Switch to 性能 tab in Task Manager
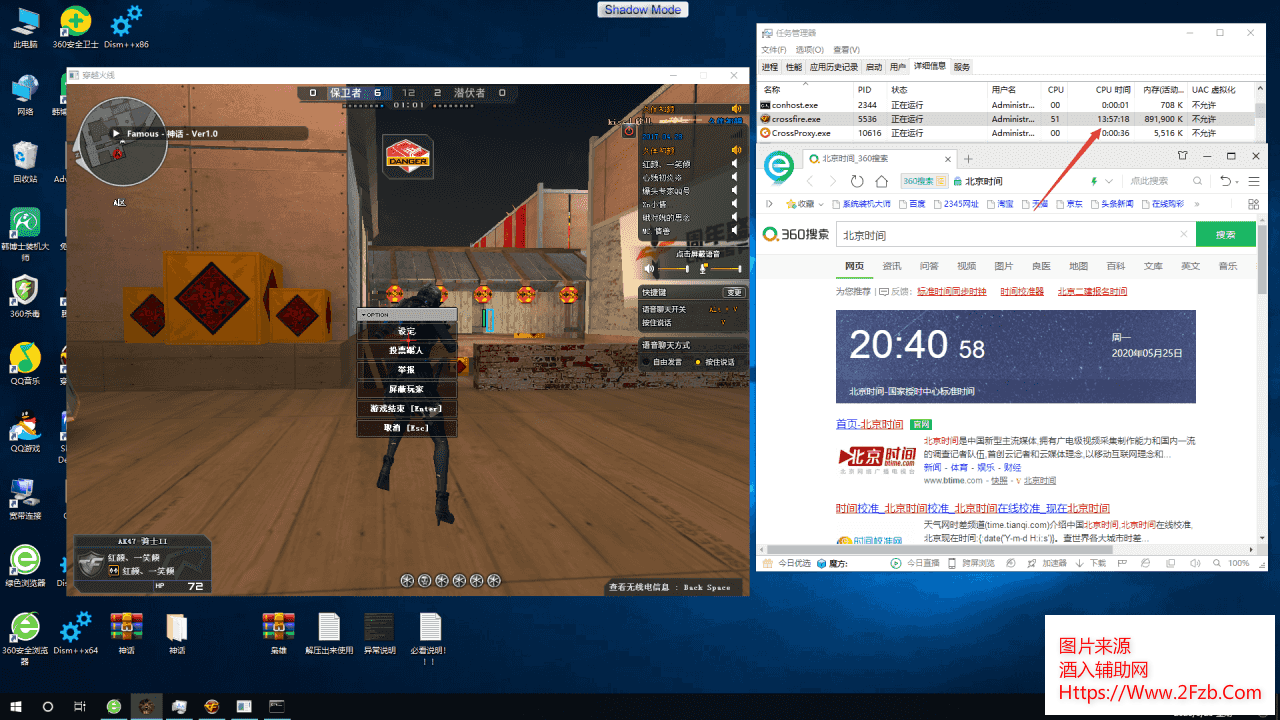 click(x=794, y=67)
